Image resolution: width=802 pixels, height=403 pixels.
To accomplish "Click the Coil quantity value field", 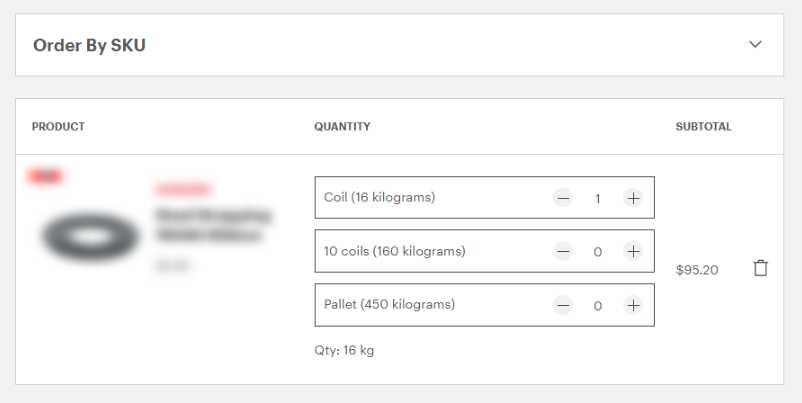I will [x=598, y=198].
